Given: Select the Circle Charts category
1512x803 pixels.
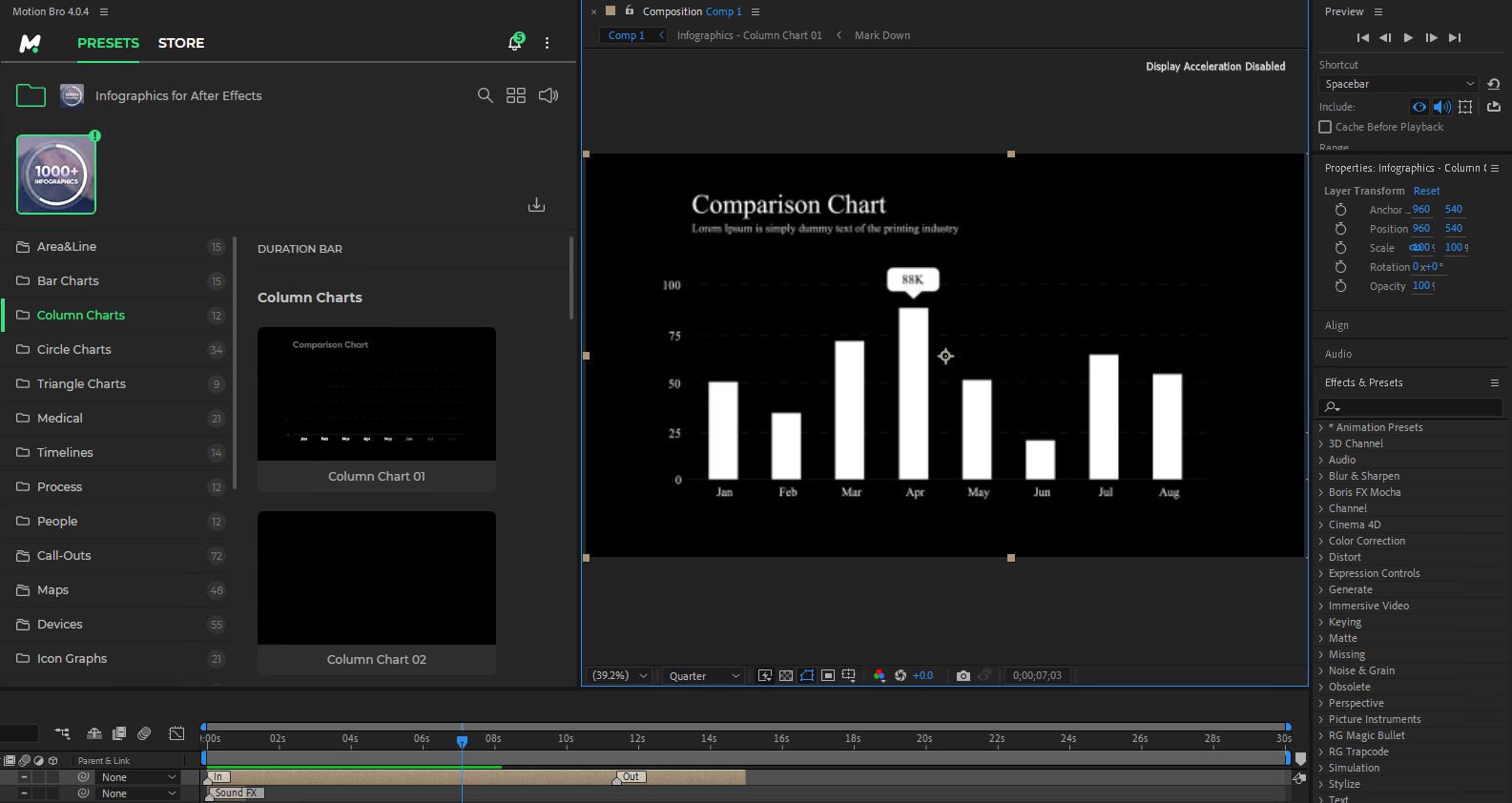Looking at the screenshot, I should (74, 349).
